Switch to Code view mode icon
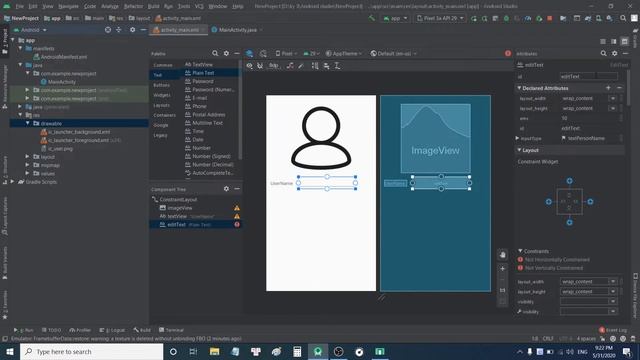Viewport: 640px width, 360px height. tap(603, 41)
